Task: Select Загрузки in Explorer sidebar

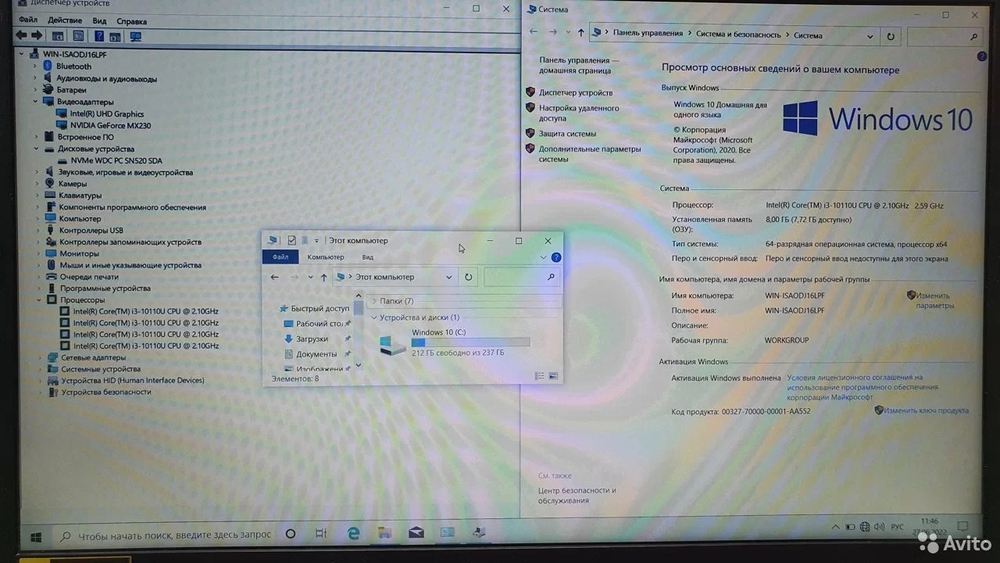Action: 311,339
